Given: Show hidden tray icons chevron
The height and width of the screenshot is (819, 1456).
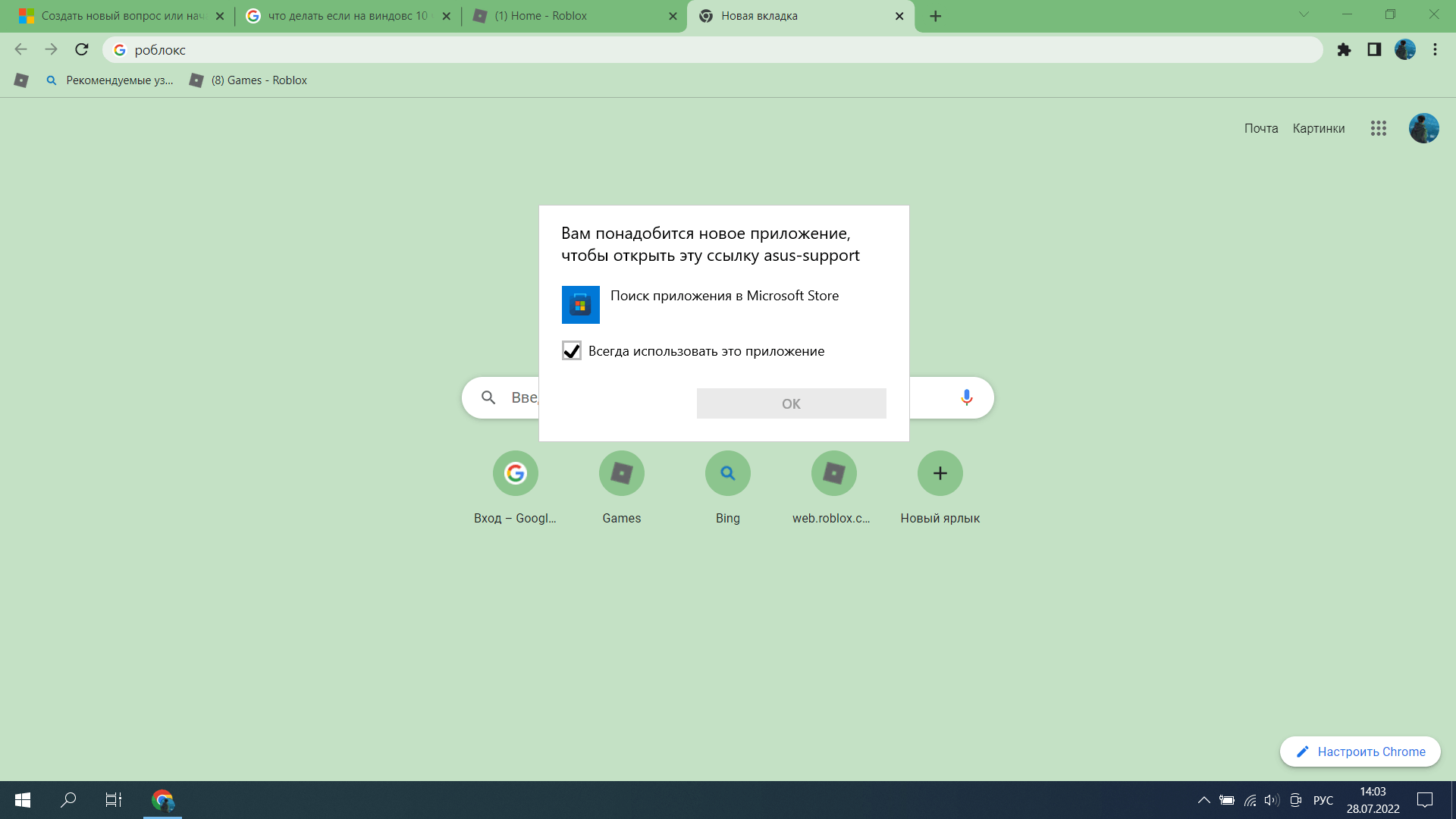Looking at the screenshot, I should coord(1203,800).
